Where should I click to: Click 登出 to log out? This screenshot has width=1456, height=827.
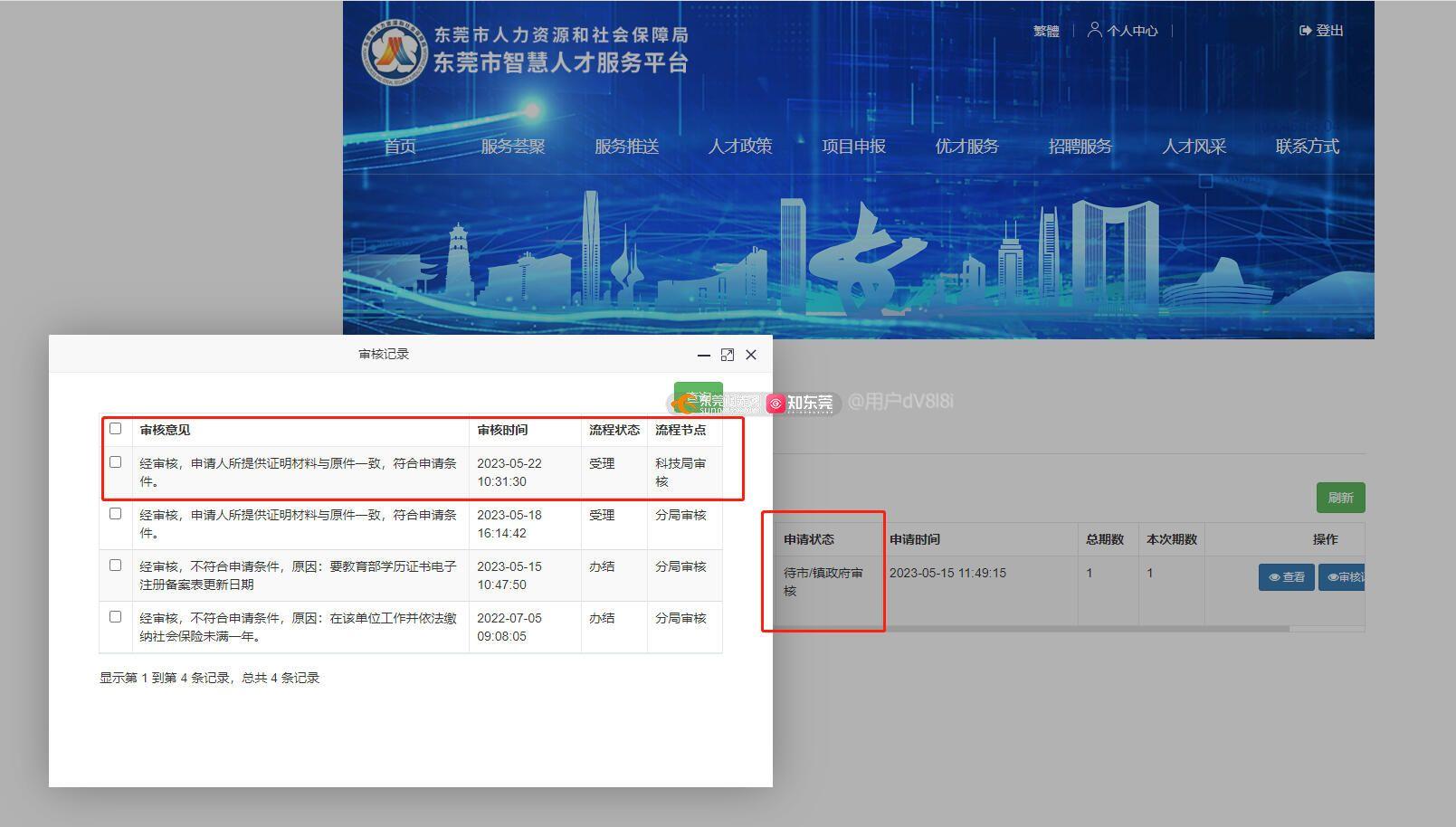tap(1321, 31)
